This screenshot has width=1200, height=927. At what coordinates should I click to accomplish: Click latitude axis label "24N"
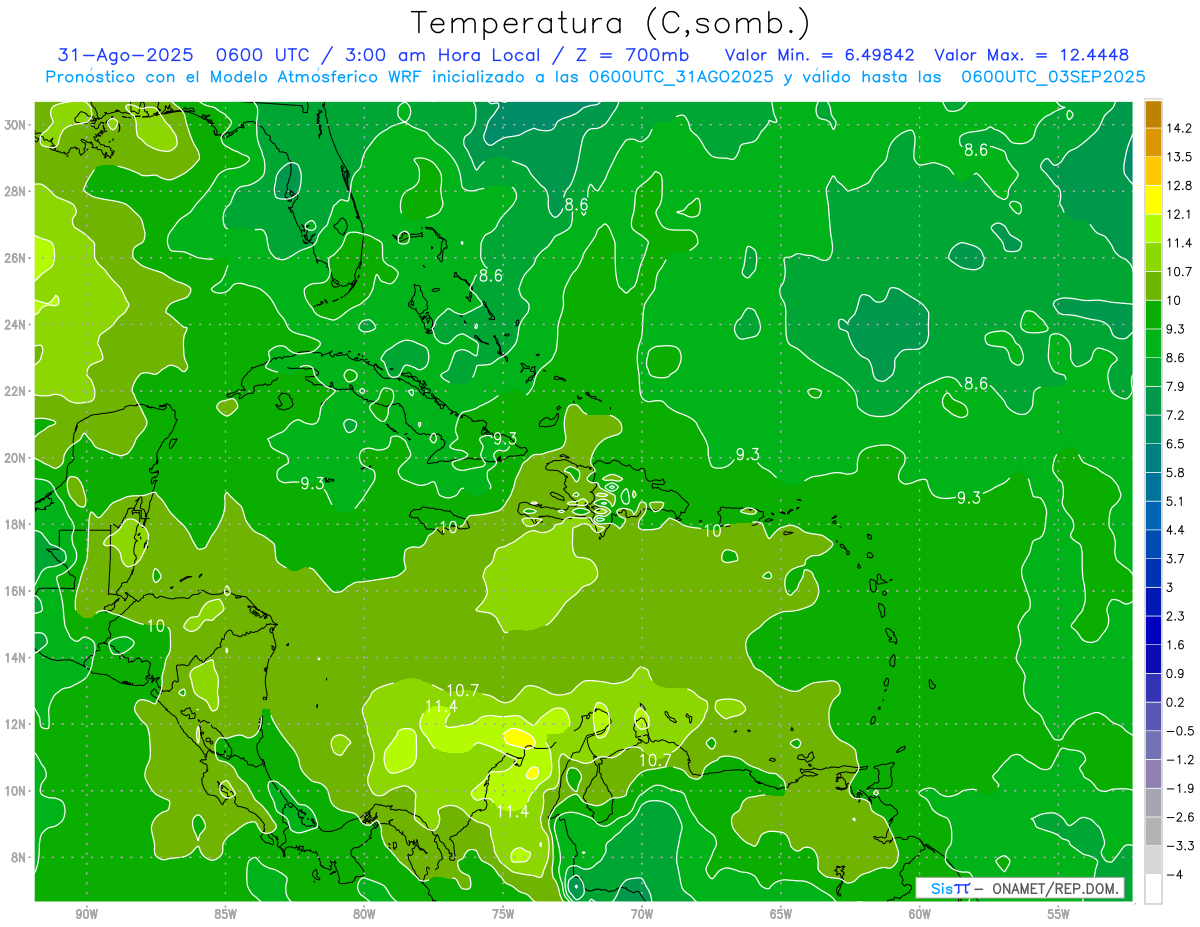click(x=15, y=325)
